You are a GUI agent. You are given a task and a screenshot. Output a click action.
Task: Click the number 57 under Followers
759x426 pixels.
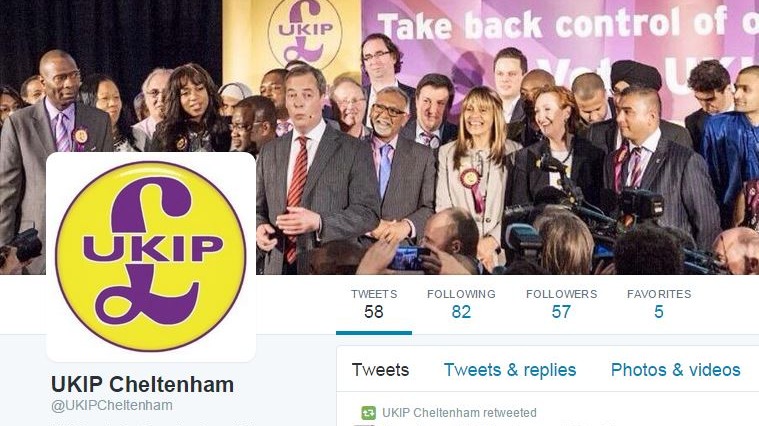(x=561, y=312)
